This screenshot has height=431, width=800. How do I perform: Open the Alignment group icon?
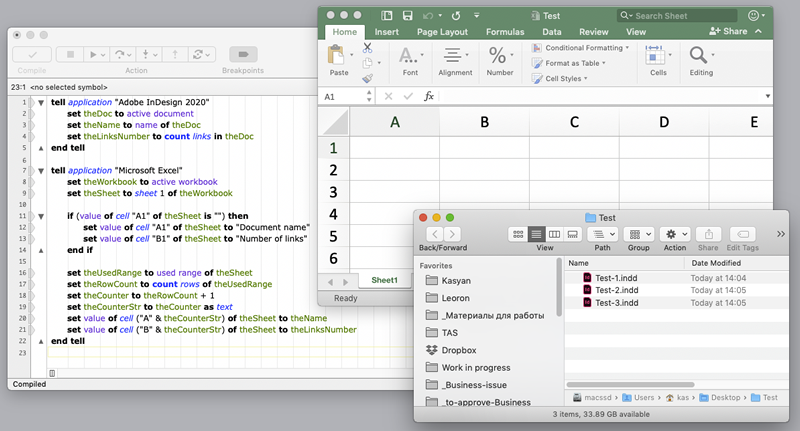tap(452, 55)
